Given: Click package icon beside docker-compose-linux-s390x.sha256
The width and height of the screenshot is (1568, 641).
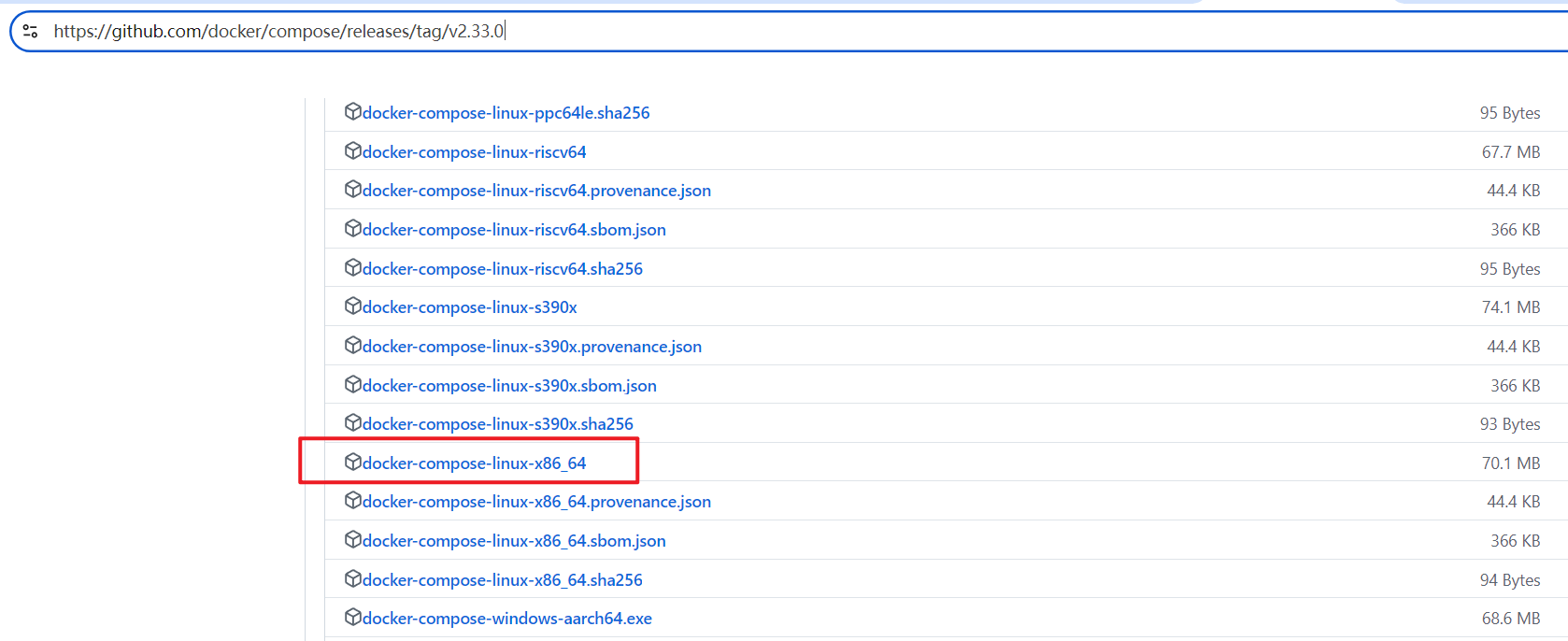Looking at the screenshot, I should pyautogui.click(x=353, y=422).
